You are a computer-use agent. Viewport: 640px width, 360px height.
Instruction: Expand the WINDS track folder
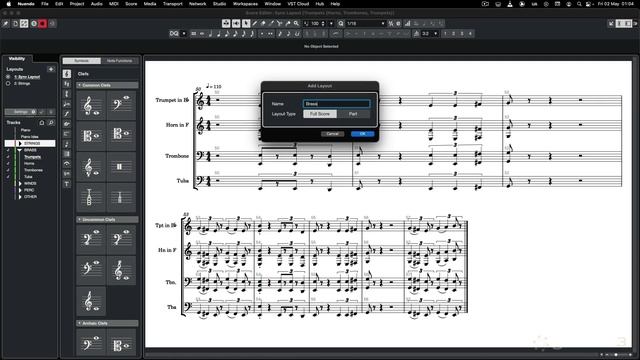[20, 184]
